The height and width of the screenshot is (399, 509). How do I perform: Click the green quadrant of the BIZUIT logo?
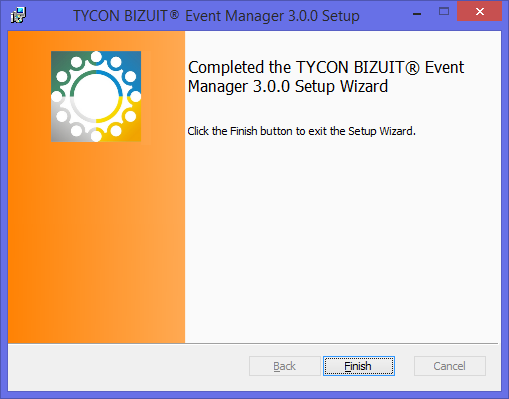(x=63, y=63)
